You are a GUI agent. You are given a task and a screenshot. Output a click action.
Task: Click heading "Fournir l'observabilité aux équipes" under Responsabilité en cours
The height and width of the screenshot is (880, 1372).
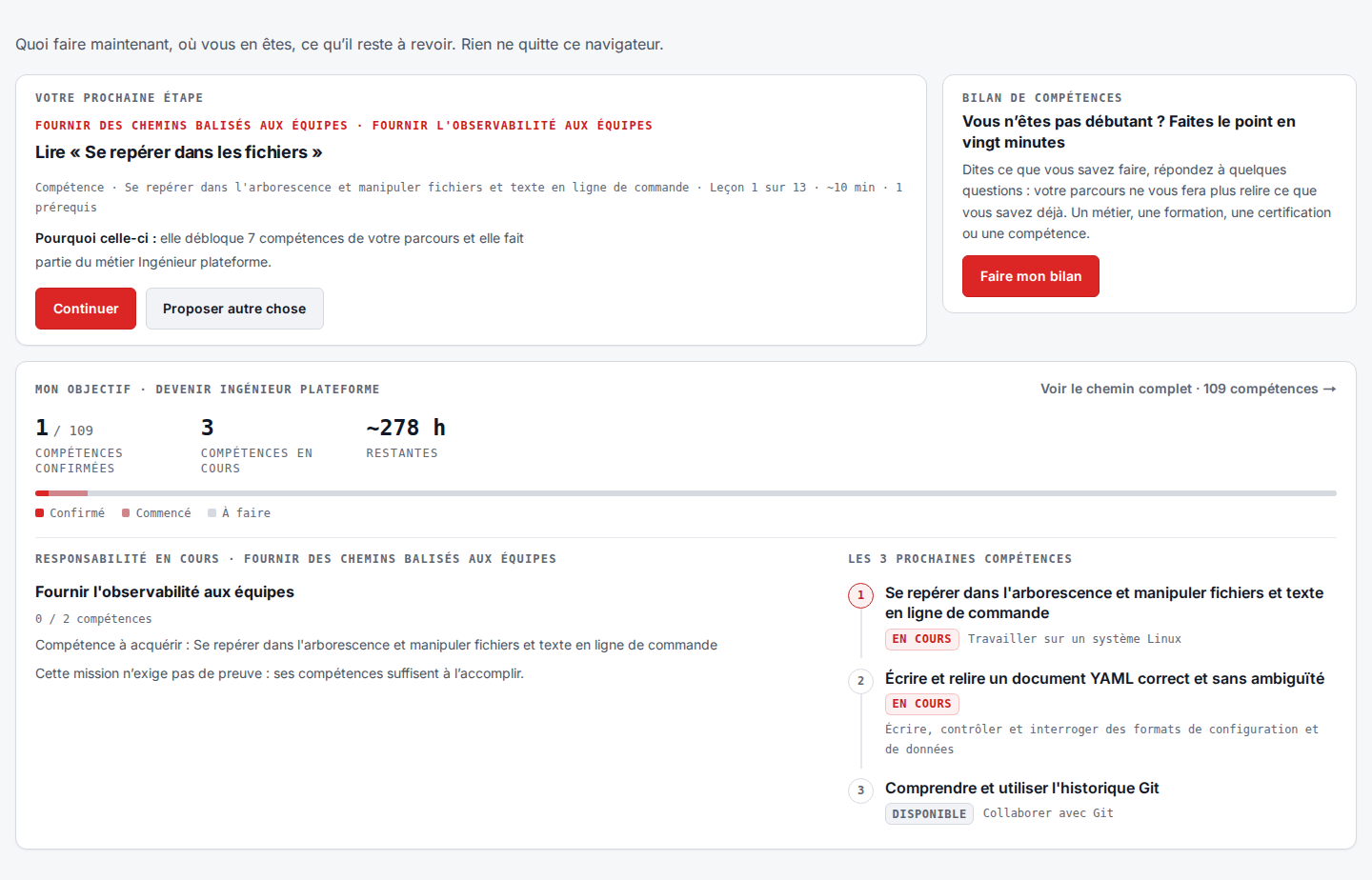[x=165, y=591]
